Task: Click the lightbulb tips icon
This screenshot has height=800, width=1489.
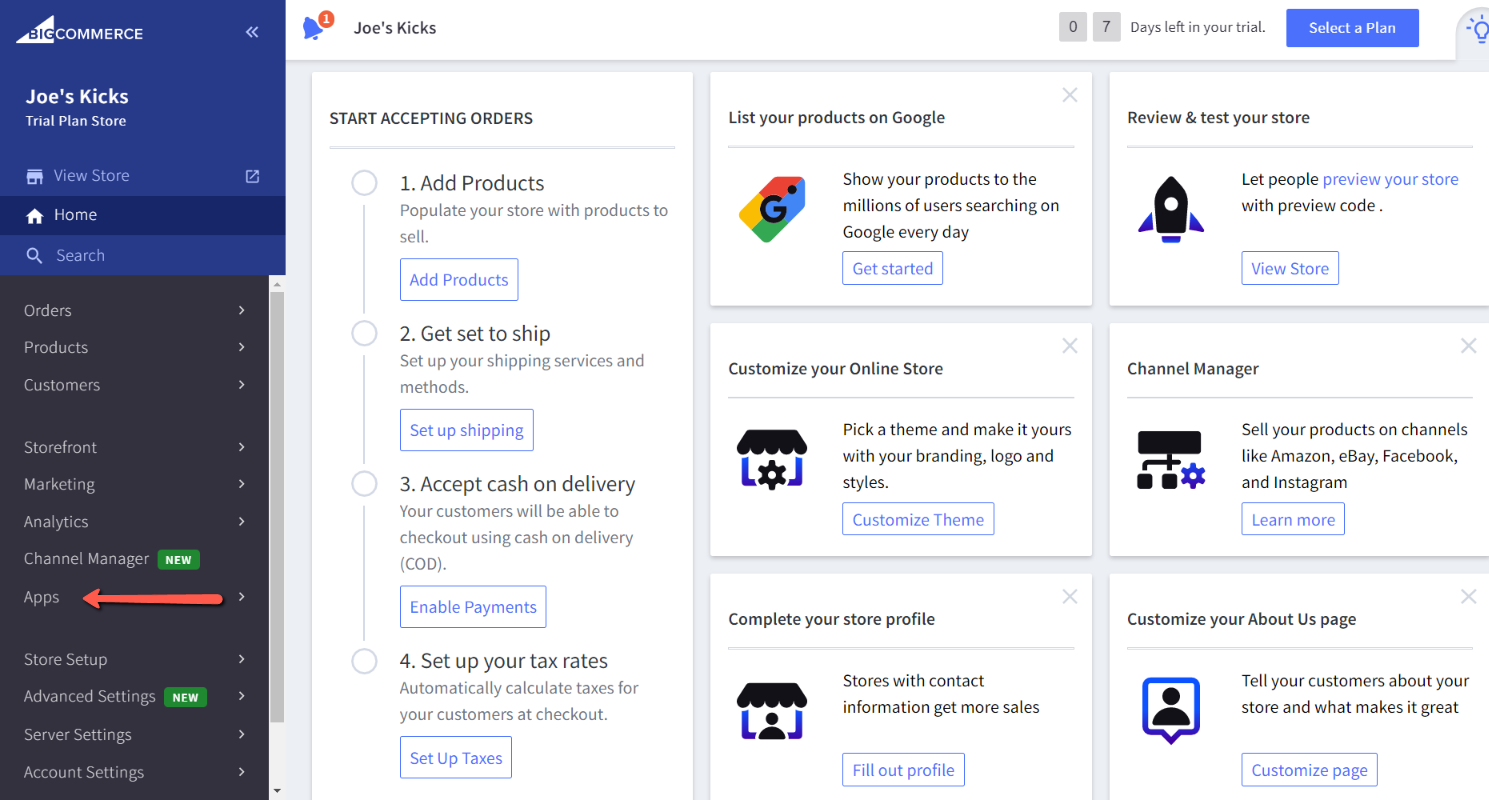Action: pos(1477,30)
